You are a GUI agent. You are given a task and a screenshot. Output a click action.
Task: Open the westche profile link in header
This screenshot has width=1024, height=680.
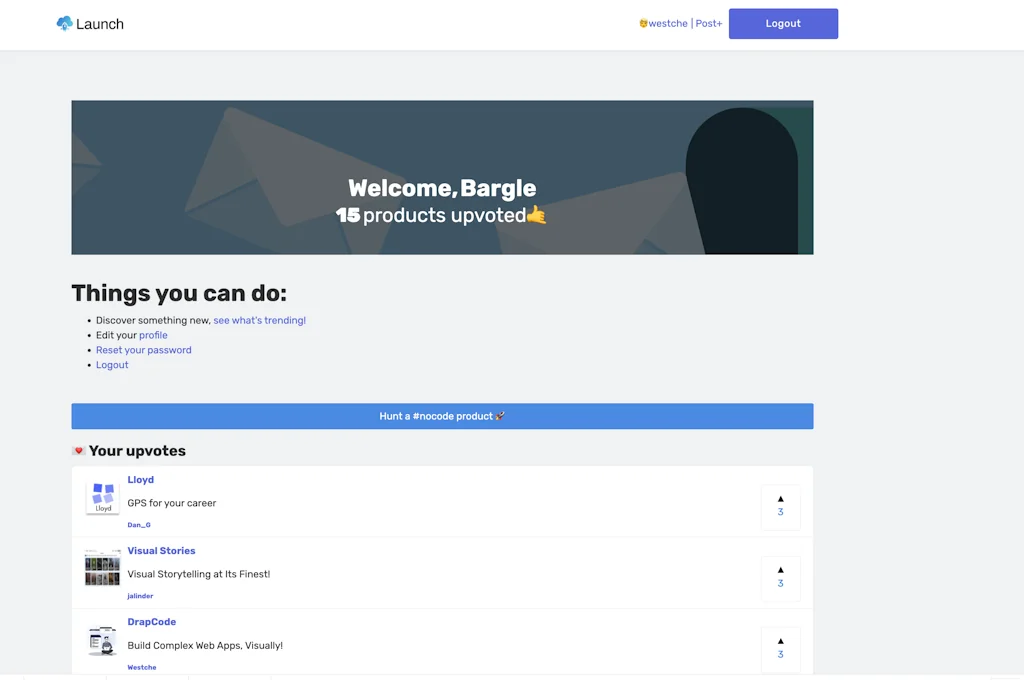click(667, 23)
